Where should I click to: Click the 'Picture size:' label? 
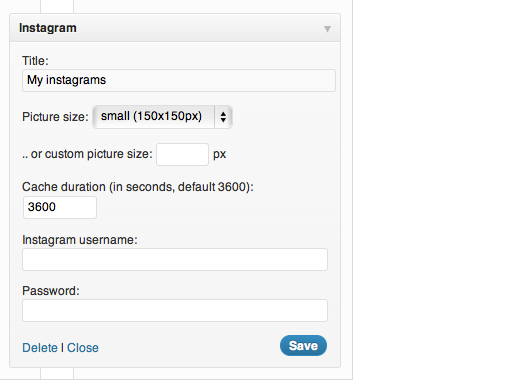55,117
